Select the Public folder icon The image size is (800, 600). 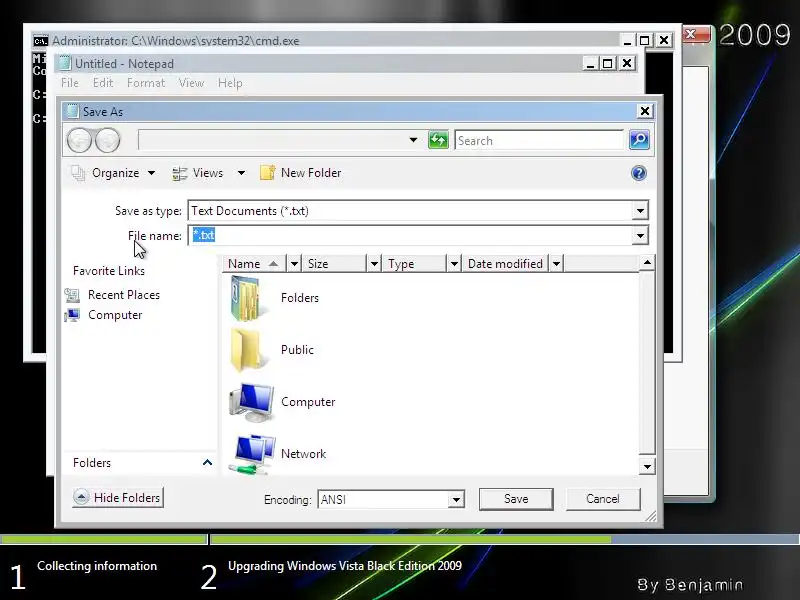tap(247, 350)
